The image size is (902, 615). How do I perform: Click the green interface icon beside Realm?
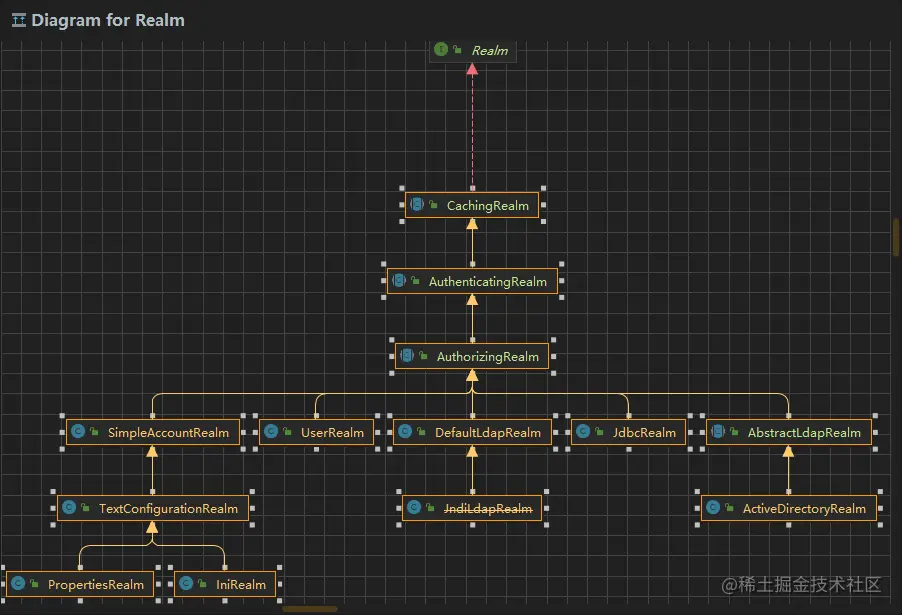(x=441, y=49)
